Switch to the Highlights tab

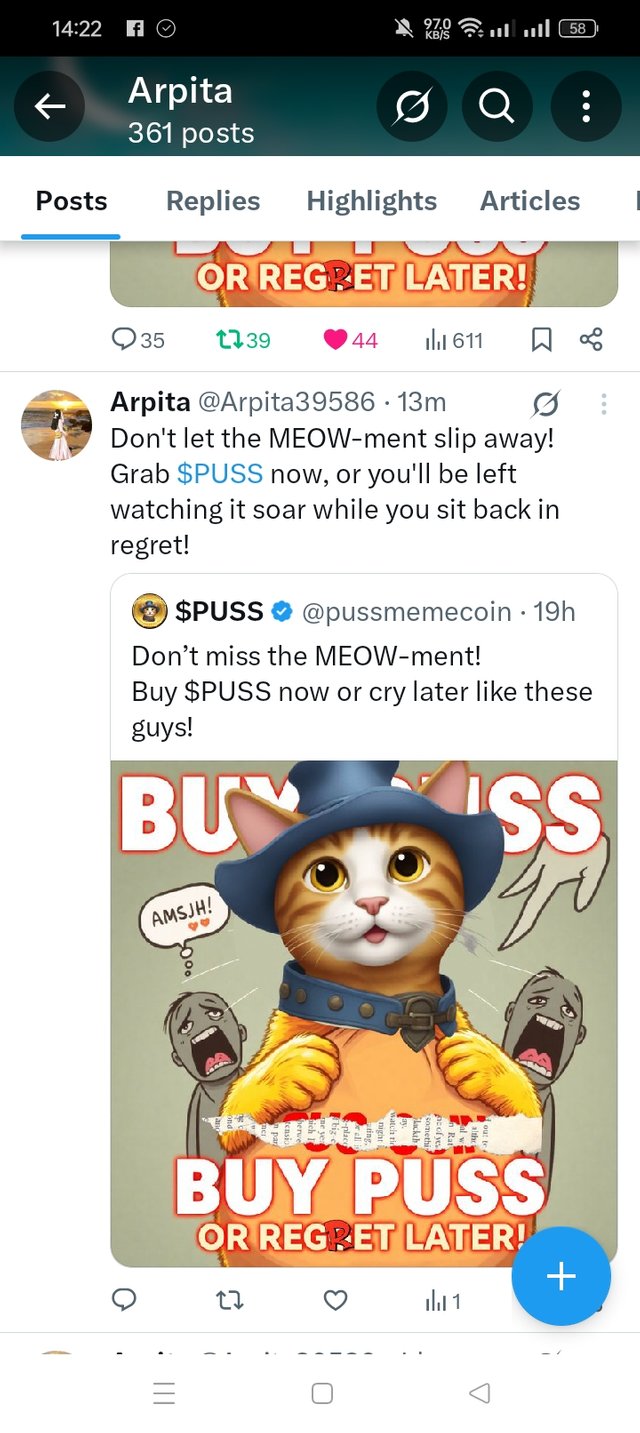[x=371, y=201]
